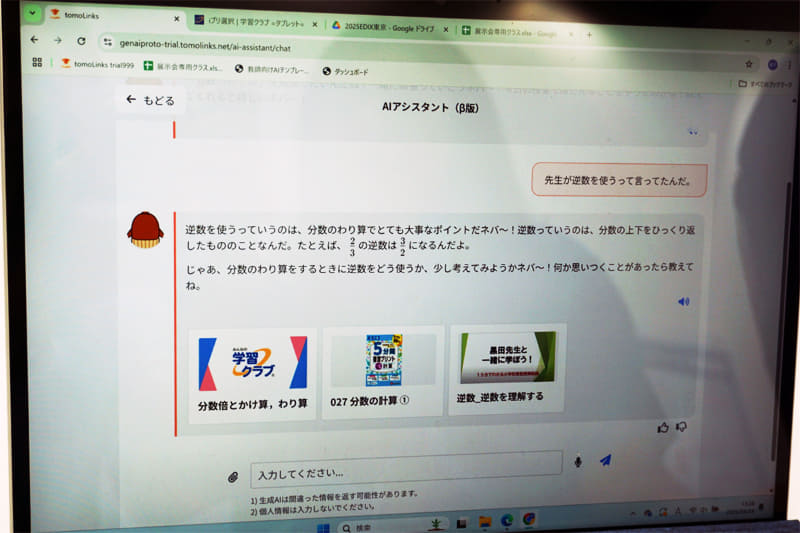The height and width of the screenshot is (533, 800).
Task: Open the tab search dropdown
Action: click(x=32, y=13)
